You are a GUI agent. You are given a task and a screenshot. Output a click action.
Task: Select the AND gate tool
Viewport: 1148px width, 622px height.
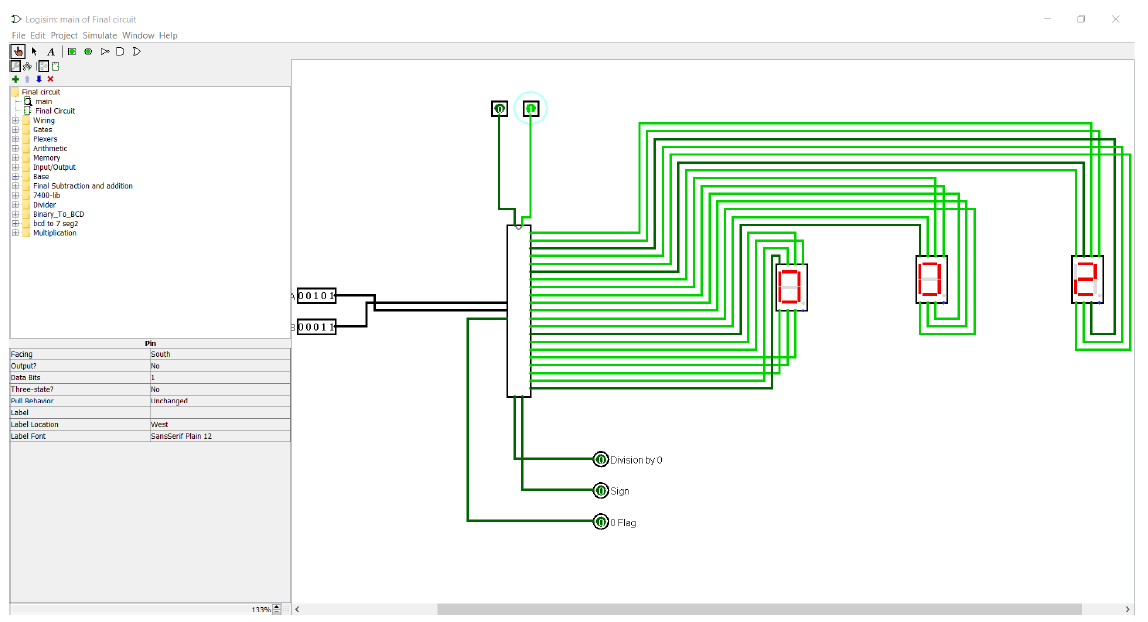[120, 51]
